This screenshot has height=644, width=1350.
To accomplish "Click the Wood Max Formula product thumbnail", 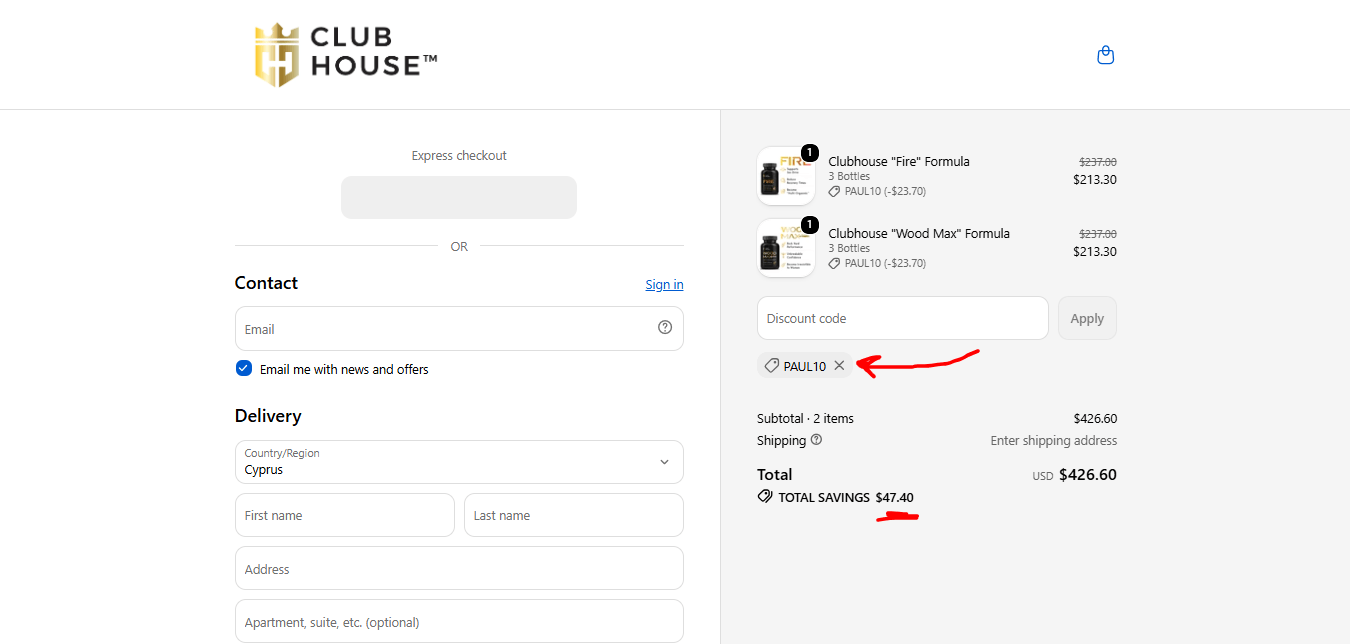I will coord(786,248).
